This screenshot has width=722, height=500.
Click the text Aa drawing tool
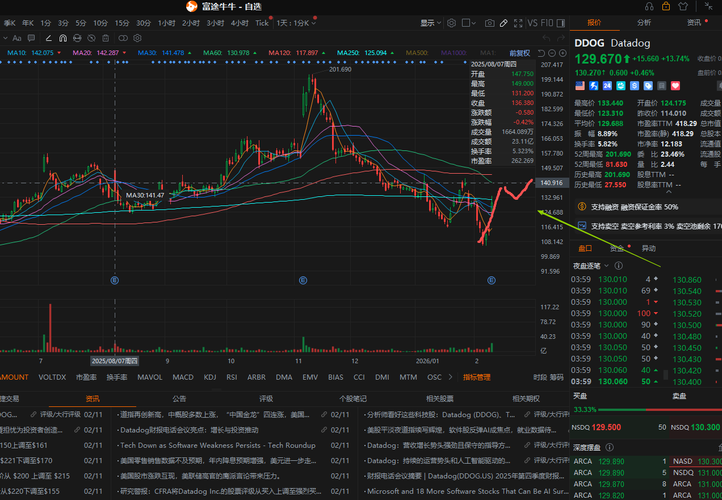pyautogui.click(x=17, y=38)
